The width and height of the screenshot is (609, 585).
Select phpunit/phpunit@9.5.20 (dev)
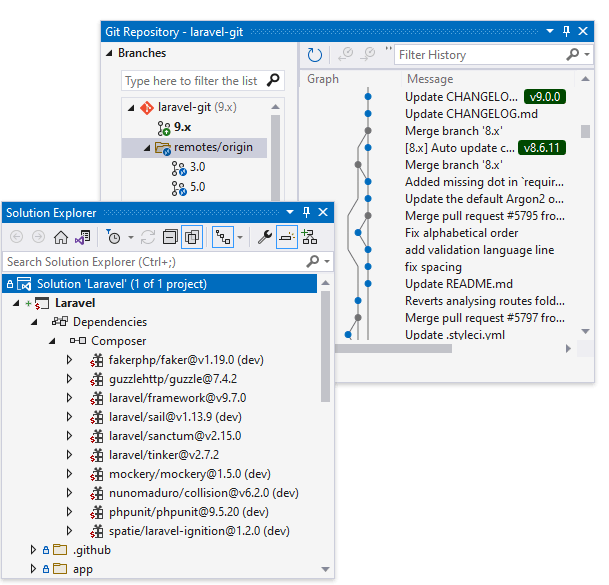[189, 512]
